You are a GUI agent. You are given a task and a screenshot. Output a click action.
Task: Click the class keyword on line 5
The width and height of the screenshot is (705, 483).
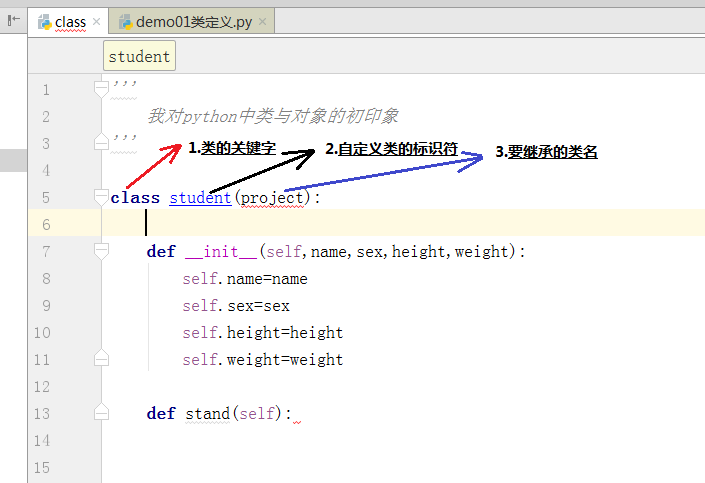pos(135,198)
